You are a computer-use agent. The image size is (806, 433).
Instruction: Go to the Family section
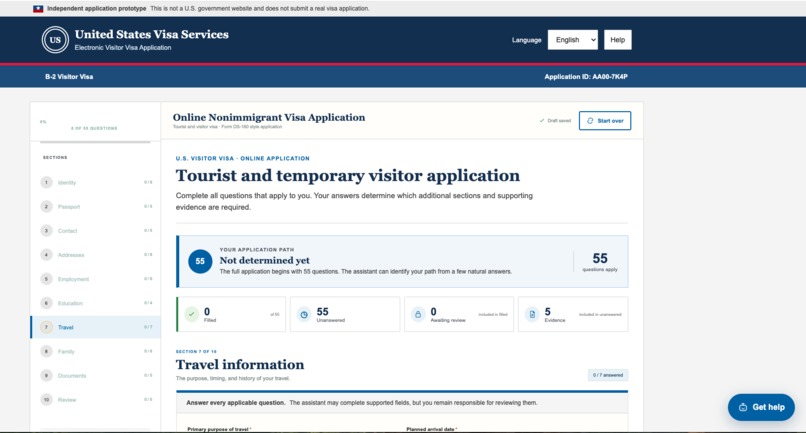tap(96, 352)
